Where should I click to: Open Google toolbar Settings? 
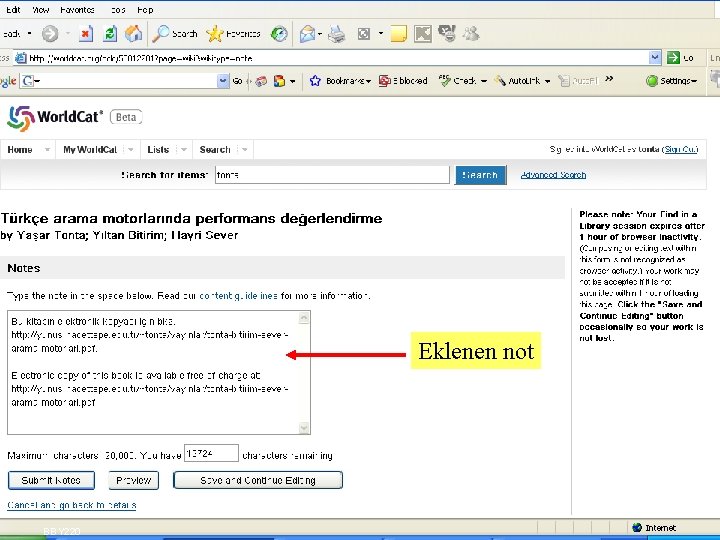coord(671,81)
